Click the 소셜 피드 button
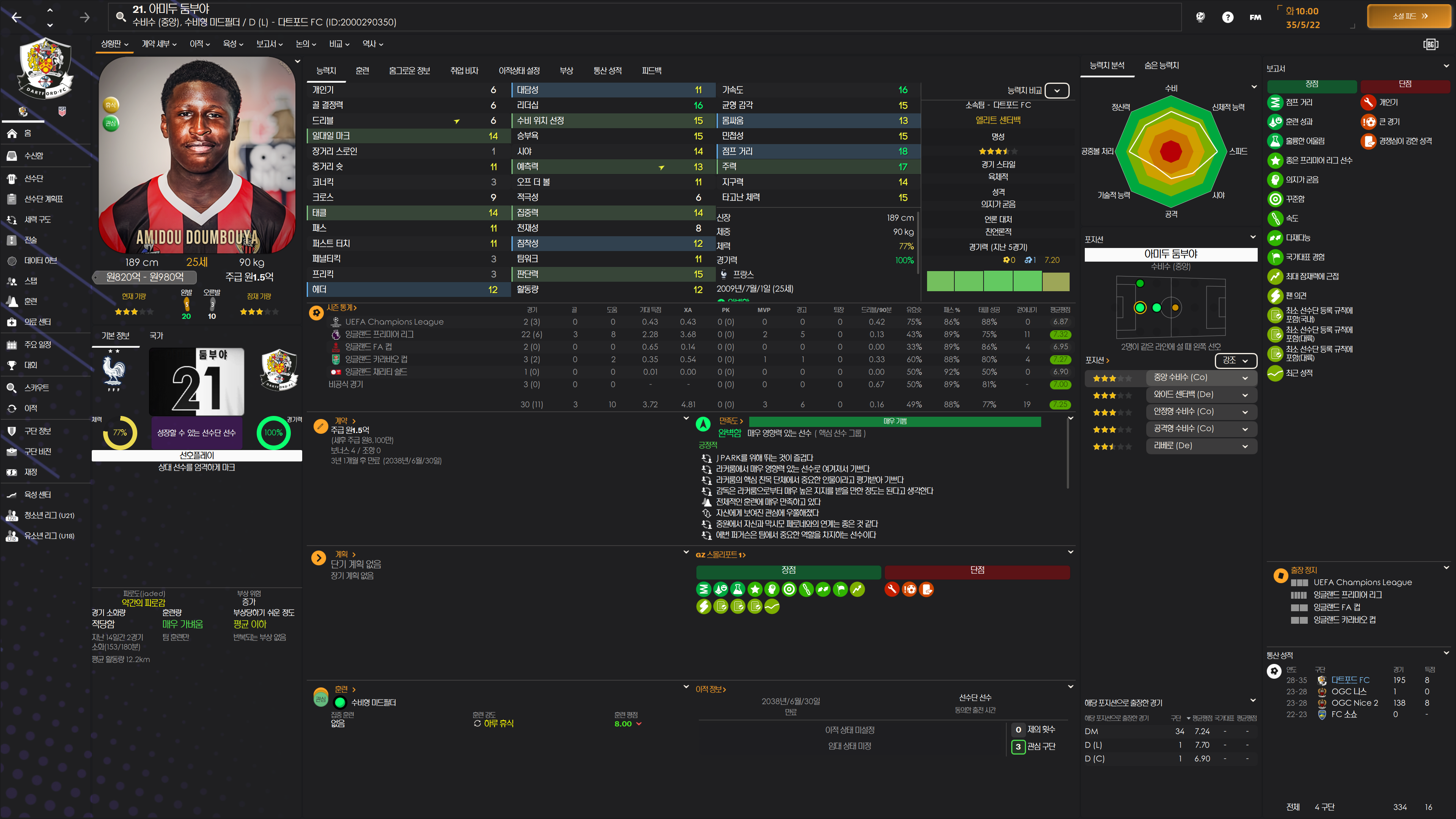Viewport: 1456px width, 819px height. point(1409,16)
